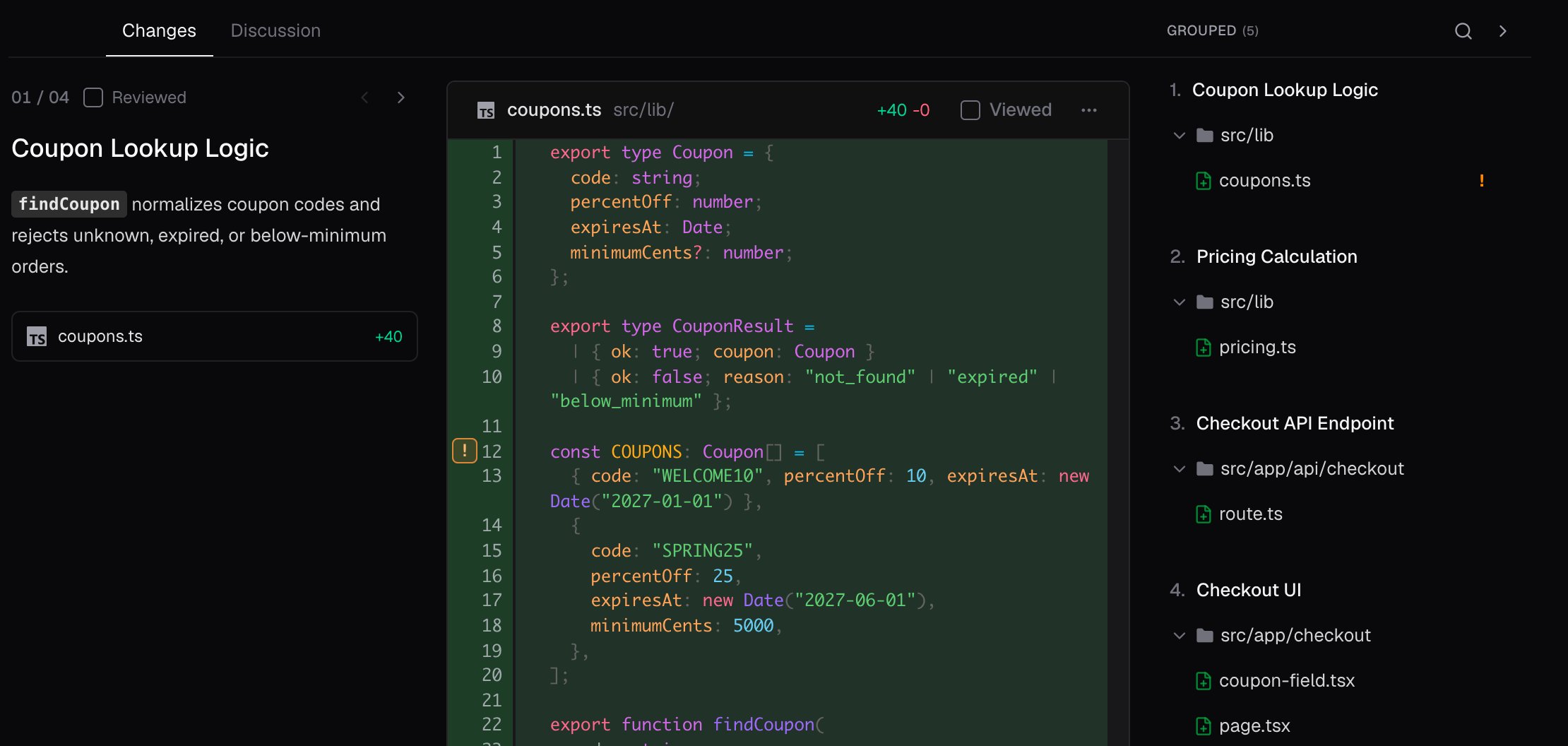This screenshot has height=746, width=1568.
Task: Click the collapse sidebar arrow next to search
Action: pos(1502,31)
